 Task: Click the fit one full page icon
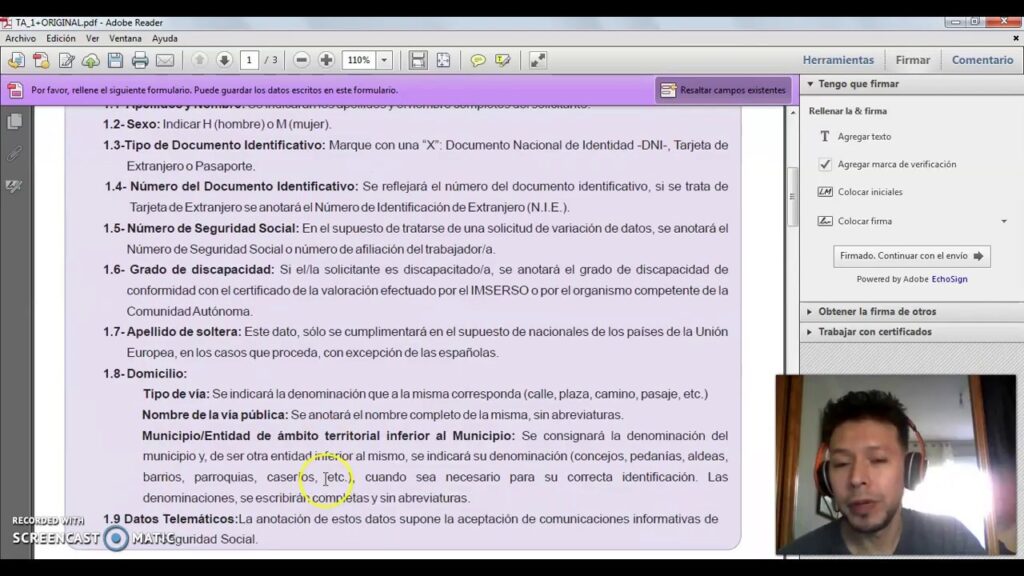click(x=443, y=60)
